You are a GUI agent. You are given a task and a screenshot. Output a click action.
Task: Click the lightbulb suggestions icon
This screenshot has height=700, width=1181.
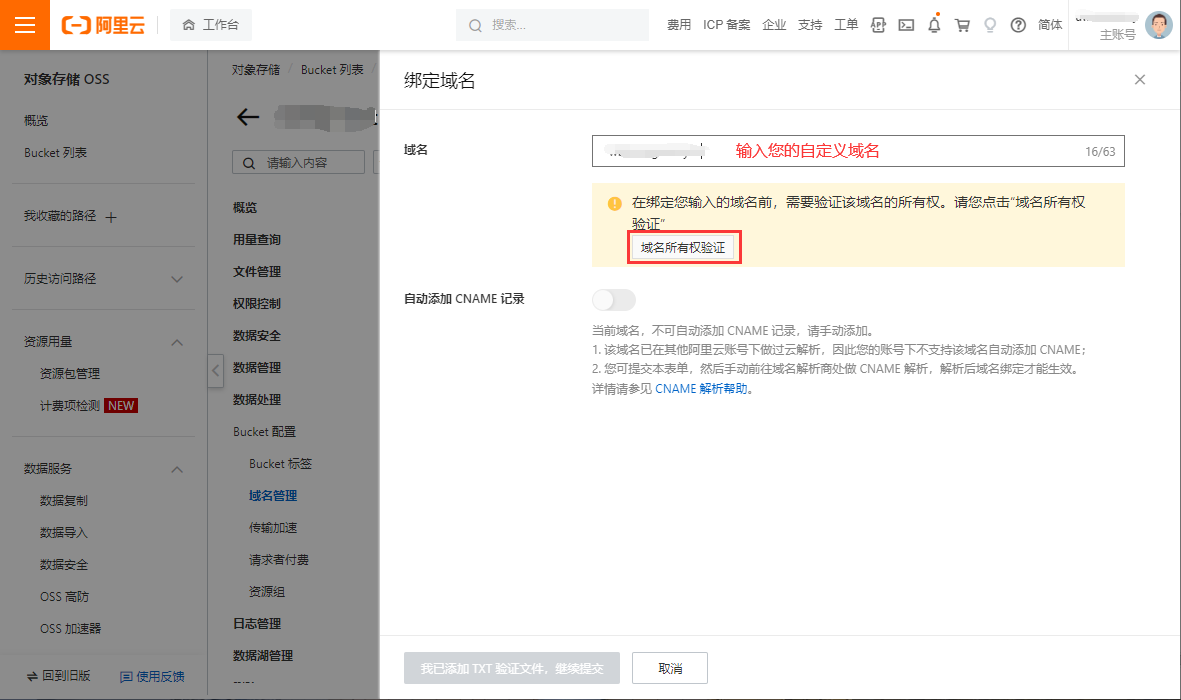tap(990, 25)
